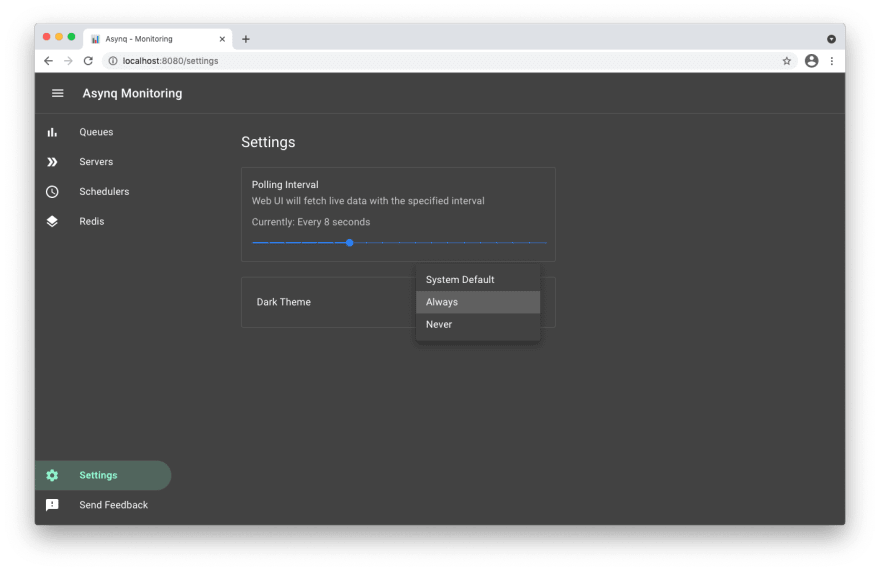The image size is (880, 571).
Task: Open the browser profile avatar icon
Action: (812, 61)
